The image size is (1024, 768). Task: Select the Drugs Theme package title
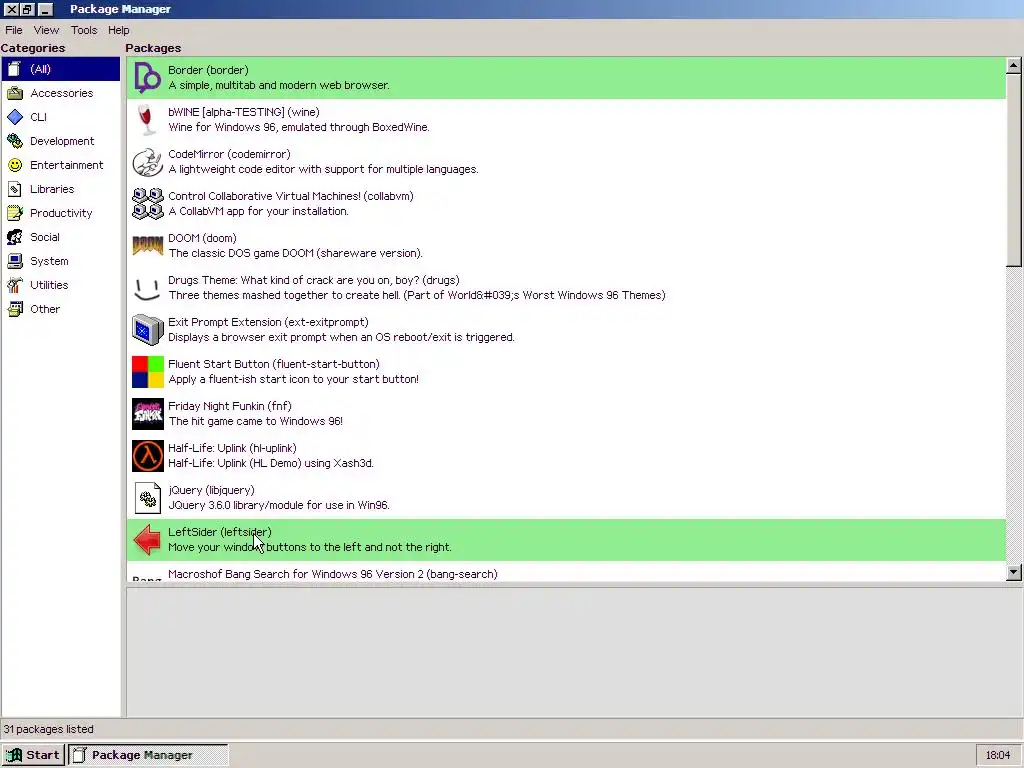(x=313, y=280)
